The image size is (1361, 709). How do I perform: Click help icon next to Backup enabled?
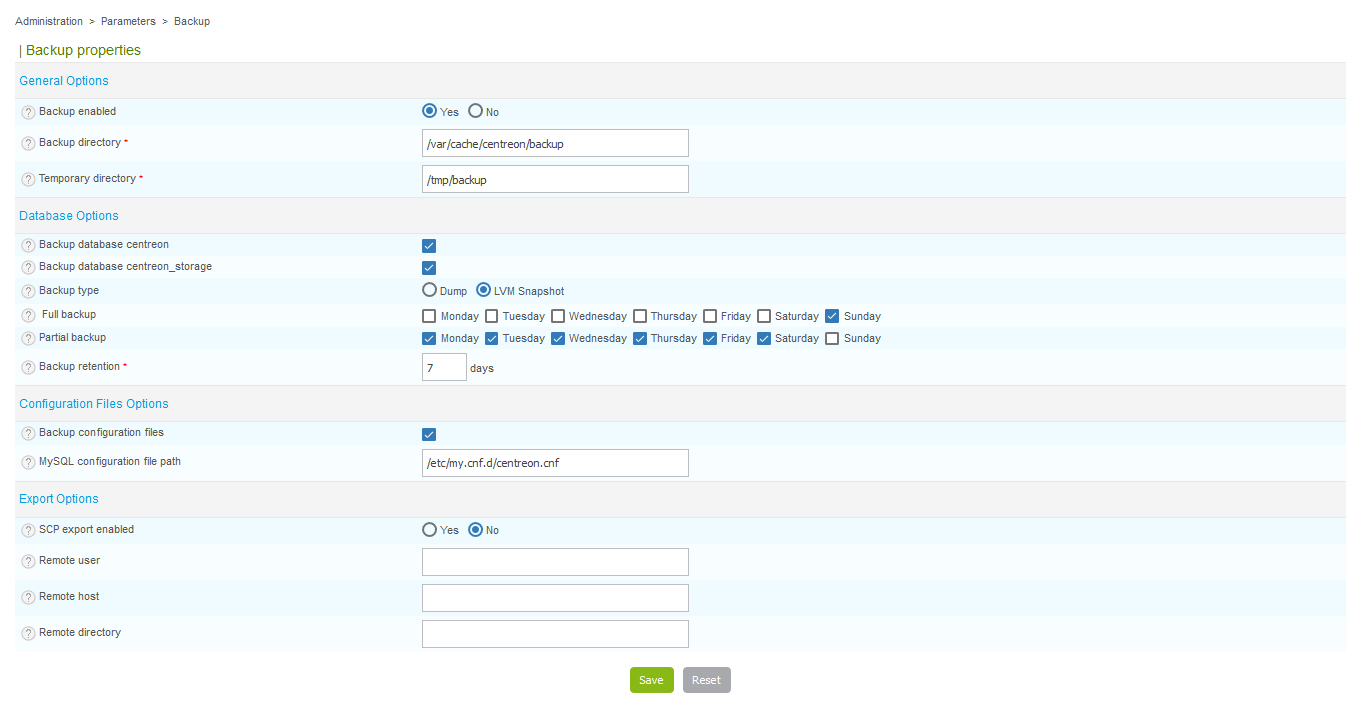(28, 112)
